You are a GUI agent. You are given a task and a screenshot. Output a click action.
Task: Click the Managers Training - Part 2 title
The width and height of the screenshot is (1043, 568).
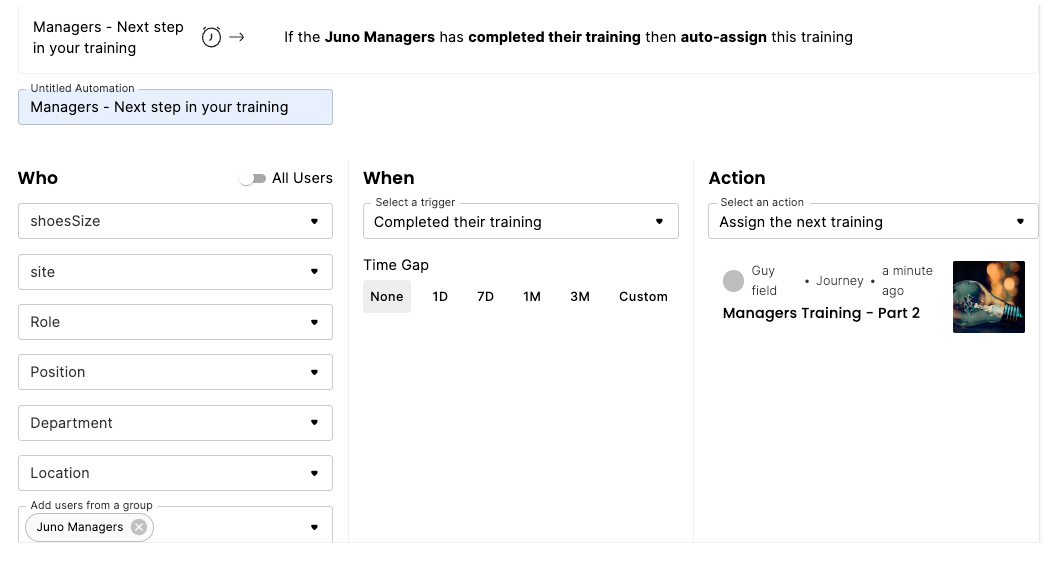coord(821,313)
